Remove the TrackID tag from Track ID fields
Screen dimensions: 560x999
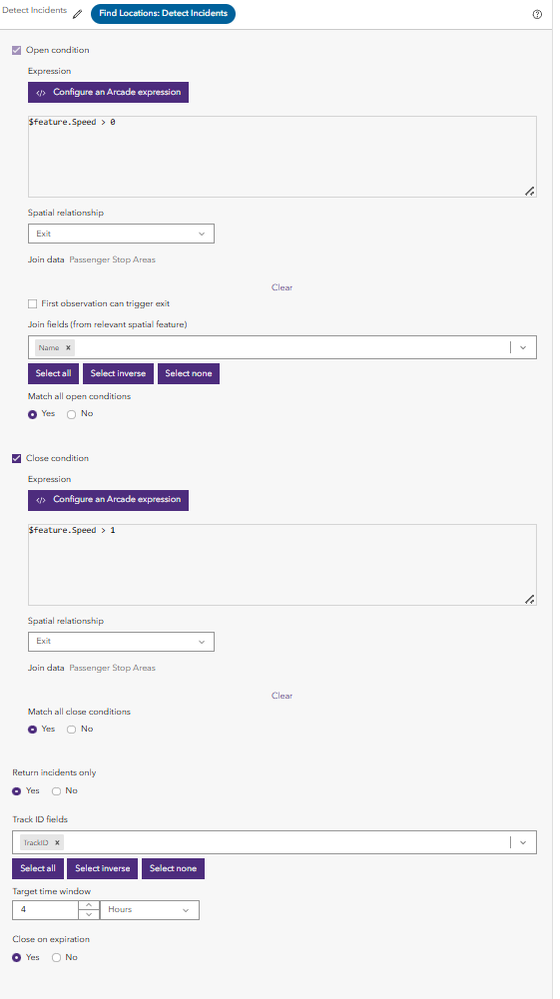[x=57, y=842]
